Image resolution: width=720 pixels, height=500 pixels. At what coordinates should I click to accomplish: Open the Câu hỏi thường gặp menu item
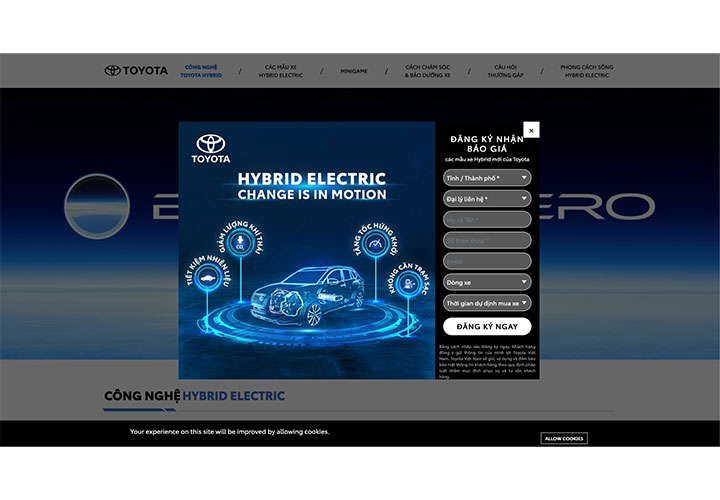[506, 71]
